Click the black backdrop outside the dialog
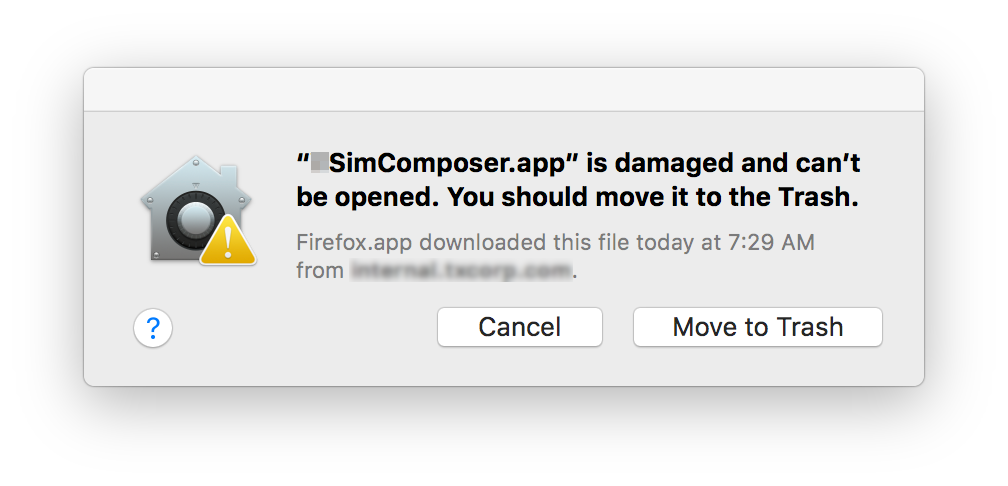The image size is (1008, 486). tap(40, 440)
